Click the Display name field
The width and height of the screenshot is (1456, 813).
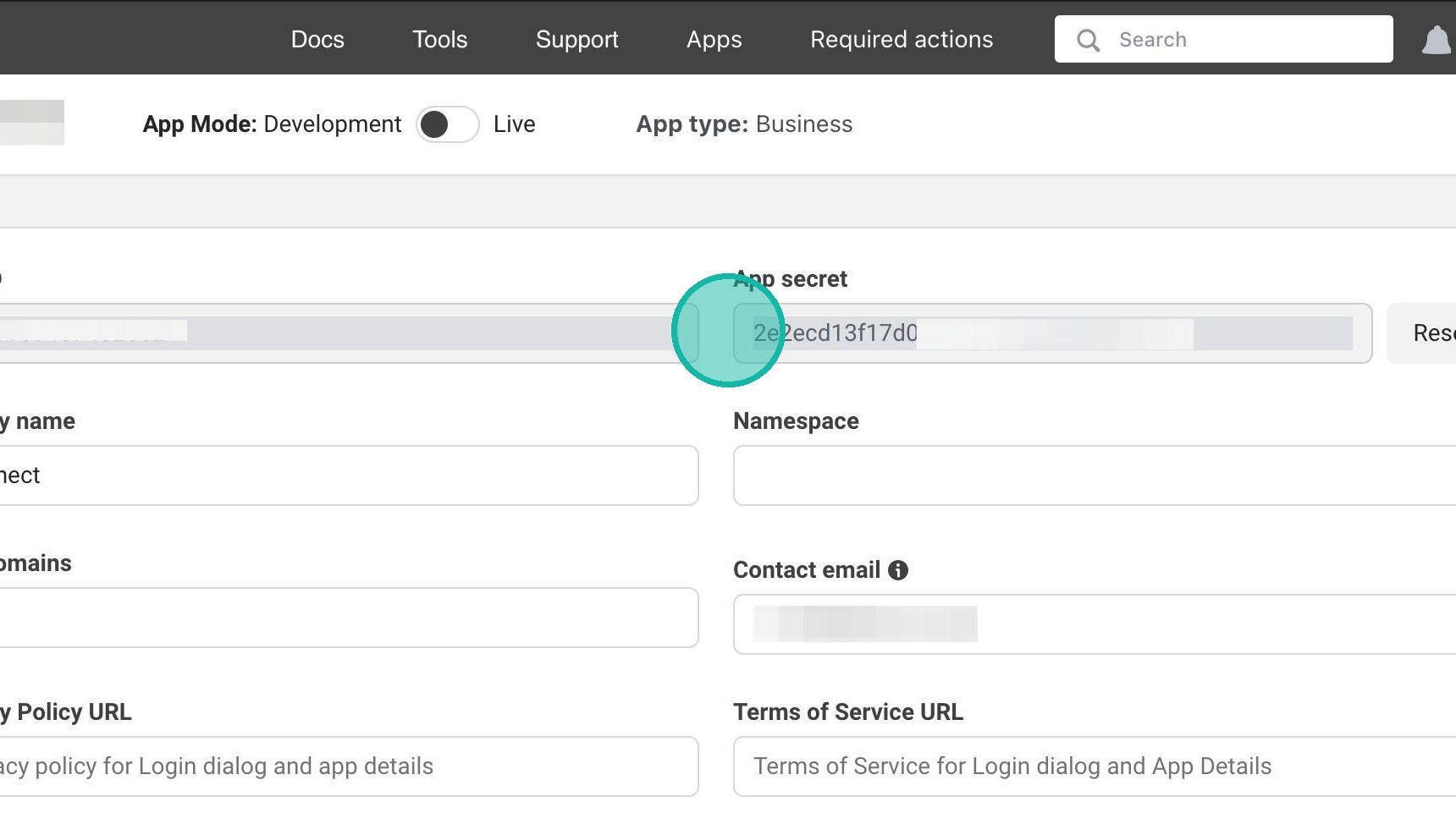347,475
